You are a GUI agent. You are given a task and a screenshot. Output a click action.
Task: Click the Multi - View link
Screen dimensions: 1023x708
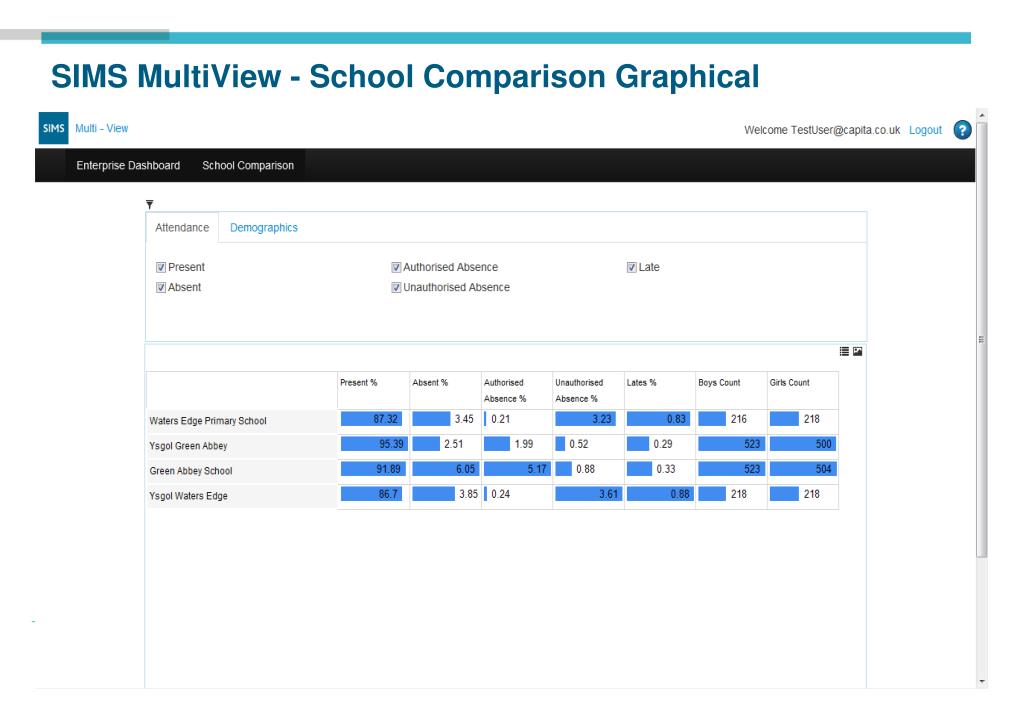pyautogui.click(x=101, y=129)
